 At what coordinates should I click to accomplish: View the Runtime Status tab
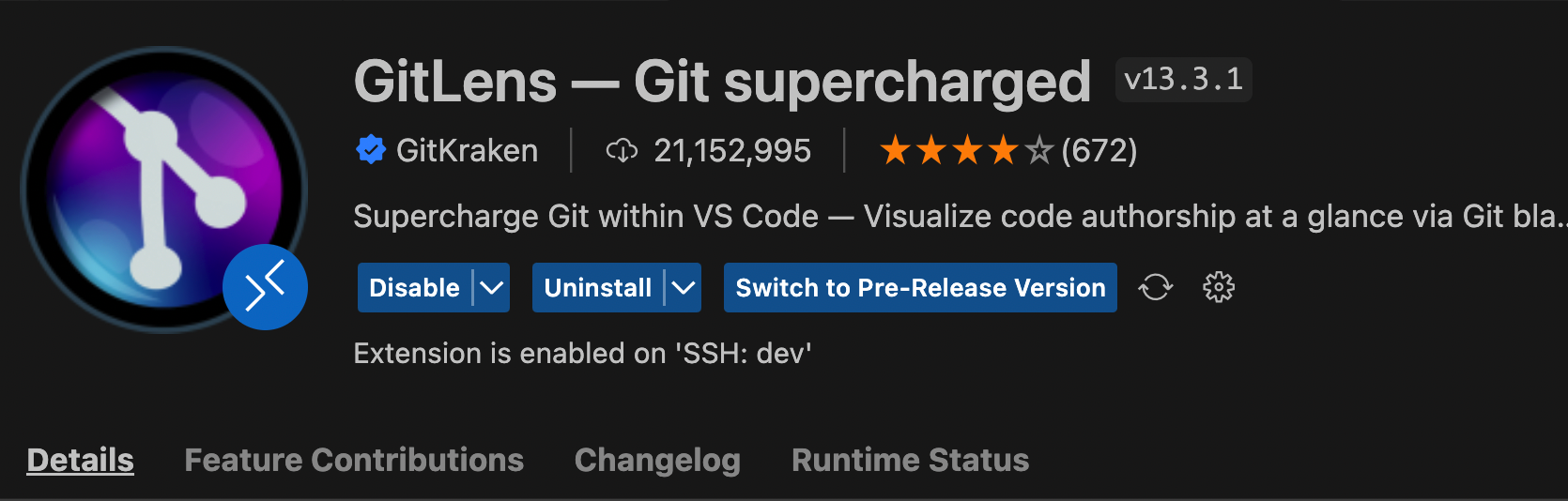pyautogui.click(x=910, y=460)
